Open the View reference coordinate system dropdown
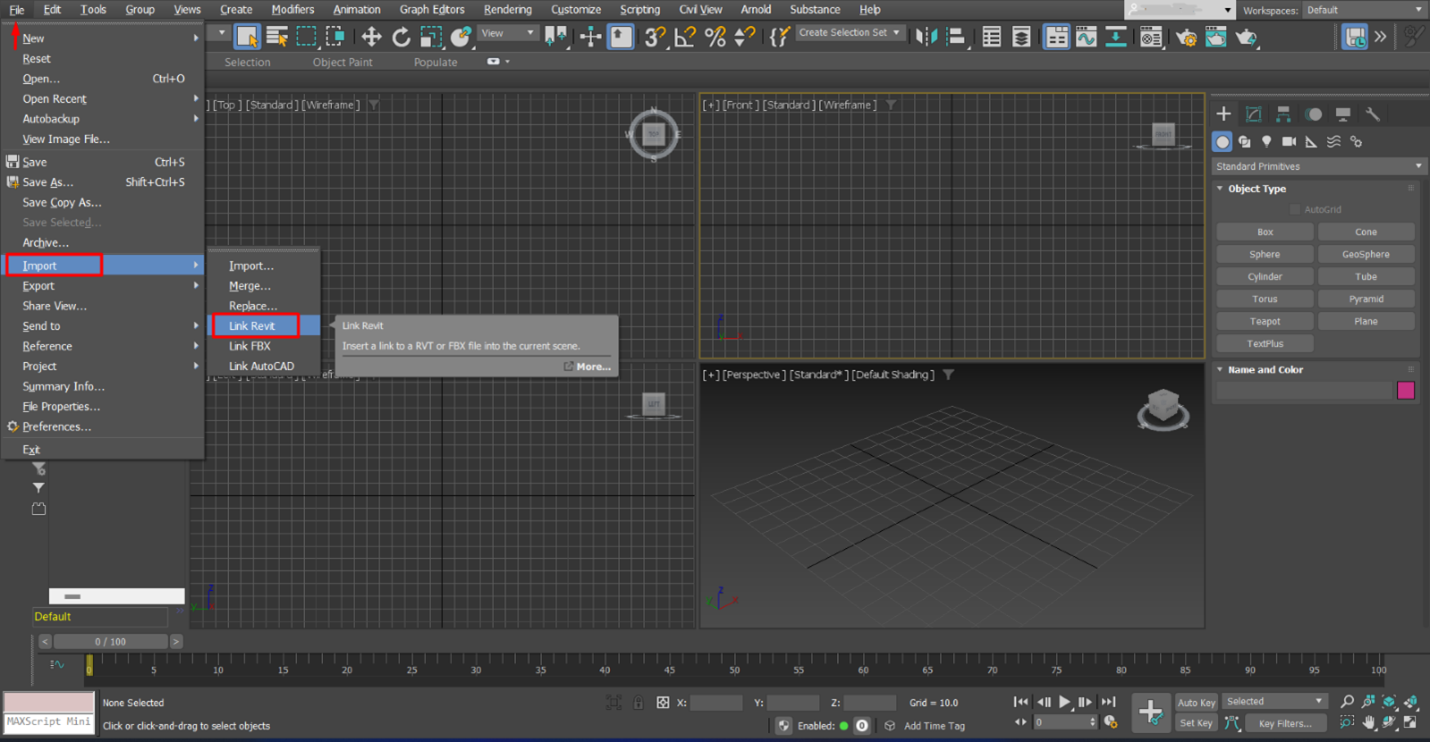This screenshot has height=742, width=1430. (508, 31)
